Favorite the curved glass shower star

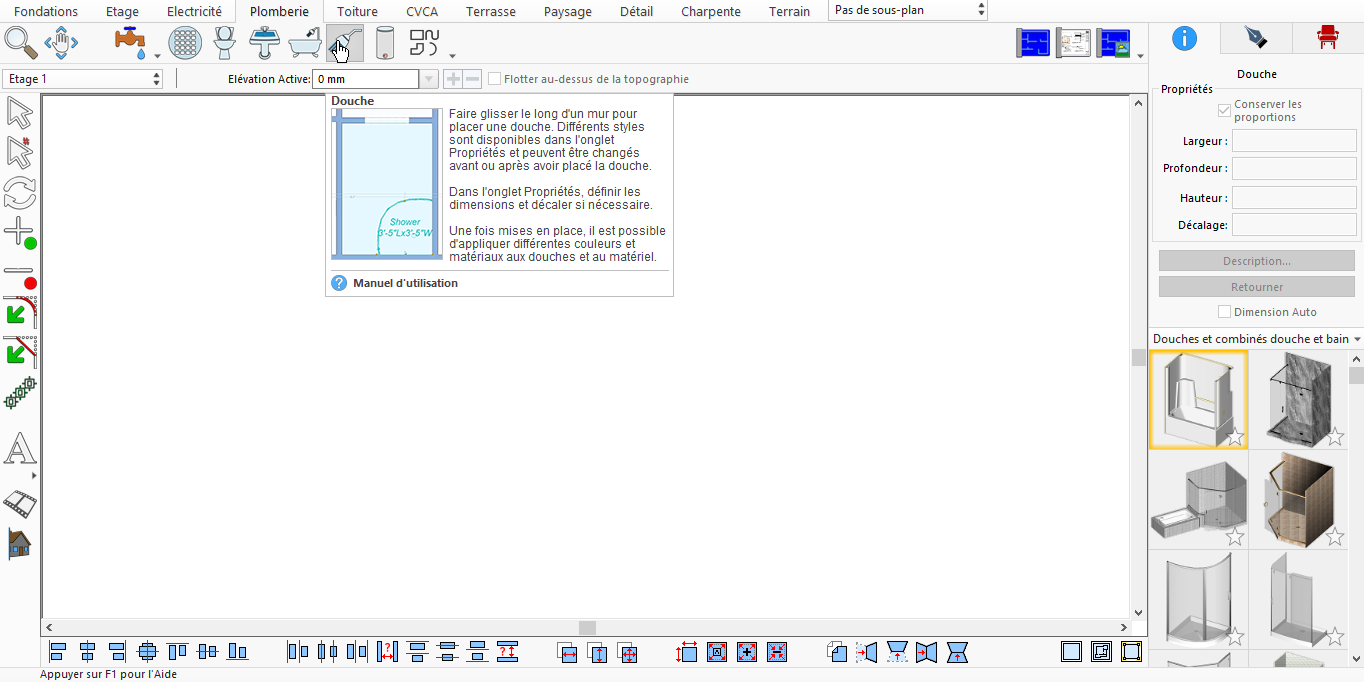(x=1235, y=637)
